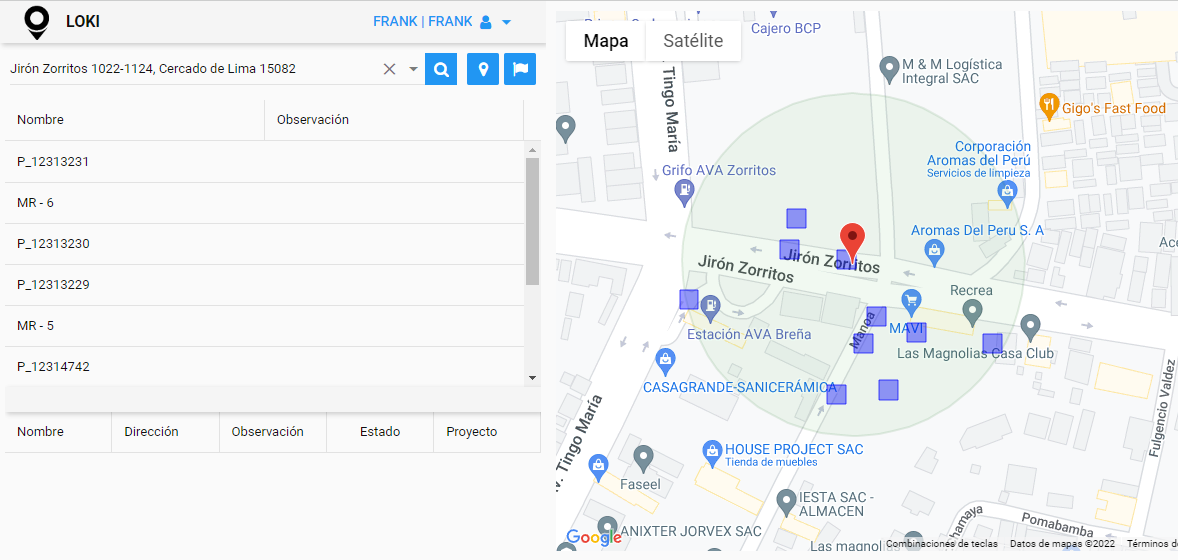Click the LOKI pin logo
The image size is (1178, 560).
coord(37,23)
